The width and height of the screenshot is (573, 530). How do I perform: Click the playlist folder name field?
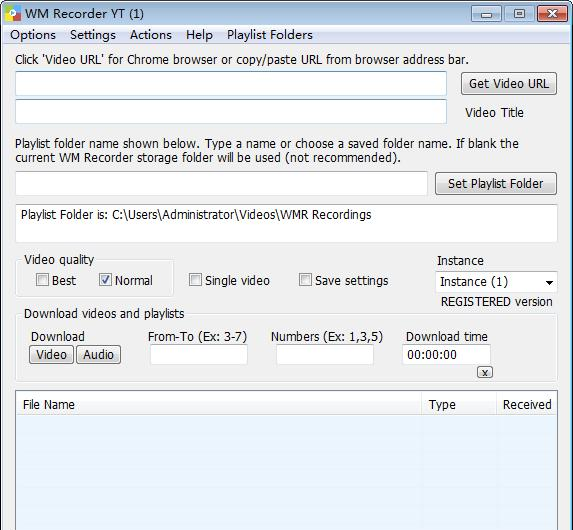coord(221,183)
